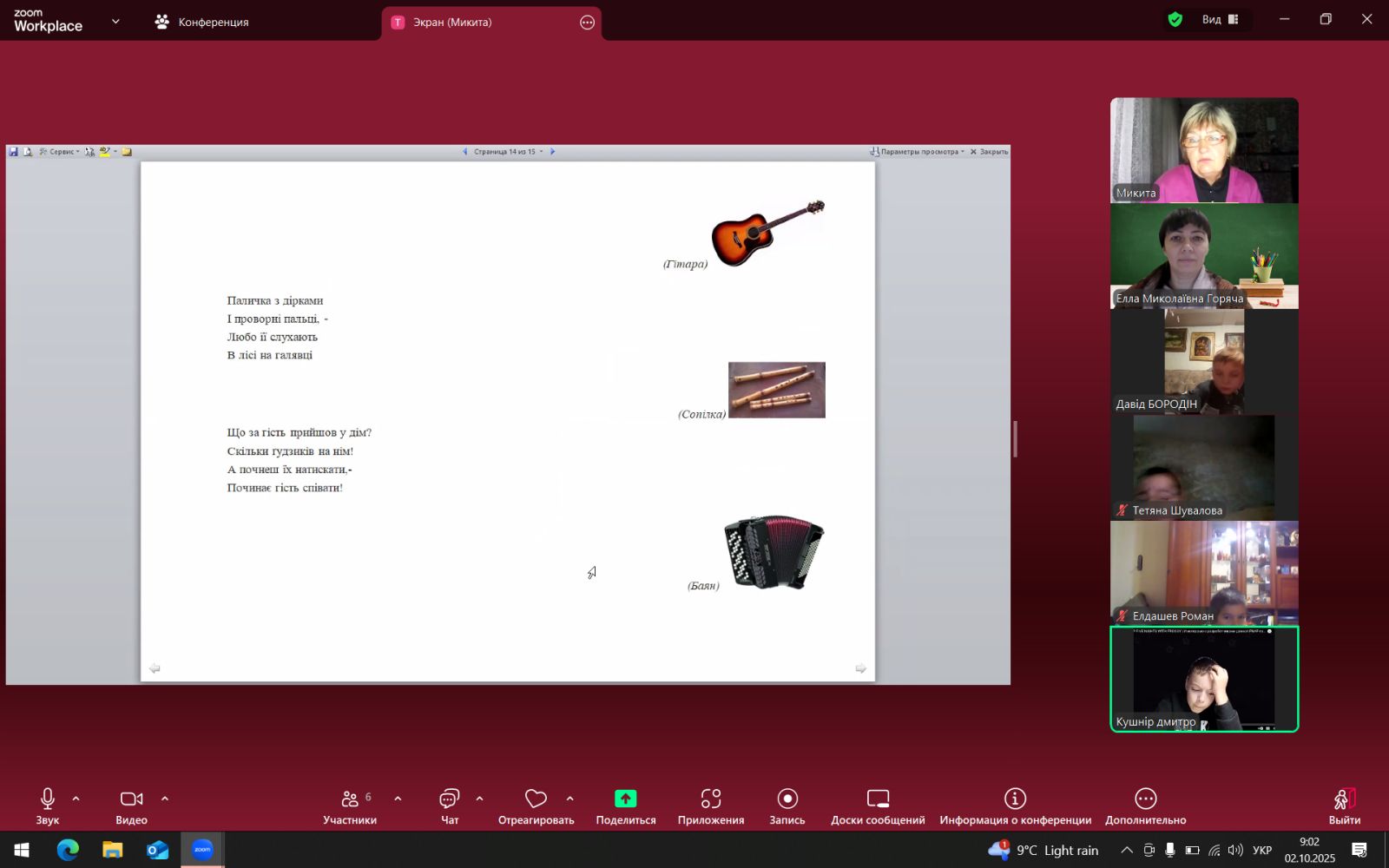Click the More options icon (Дополнительно)

[x=1145, y=799]
